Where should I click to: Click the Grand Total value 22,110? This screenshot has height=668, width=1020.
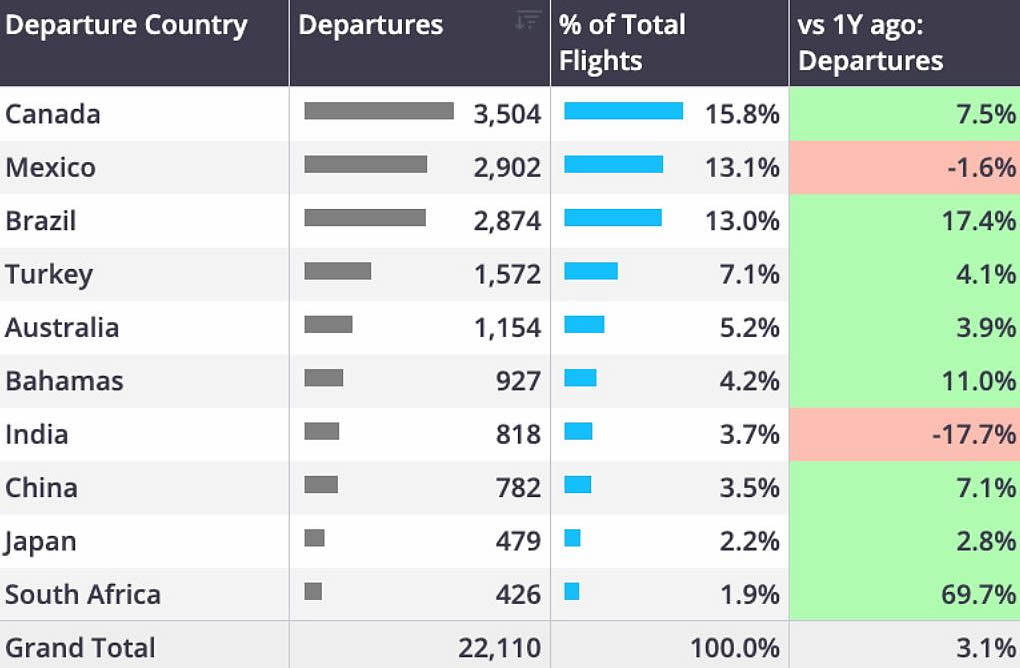pyautogui.click(x=500, y=648)
